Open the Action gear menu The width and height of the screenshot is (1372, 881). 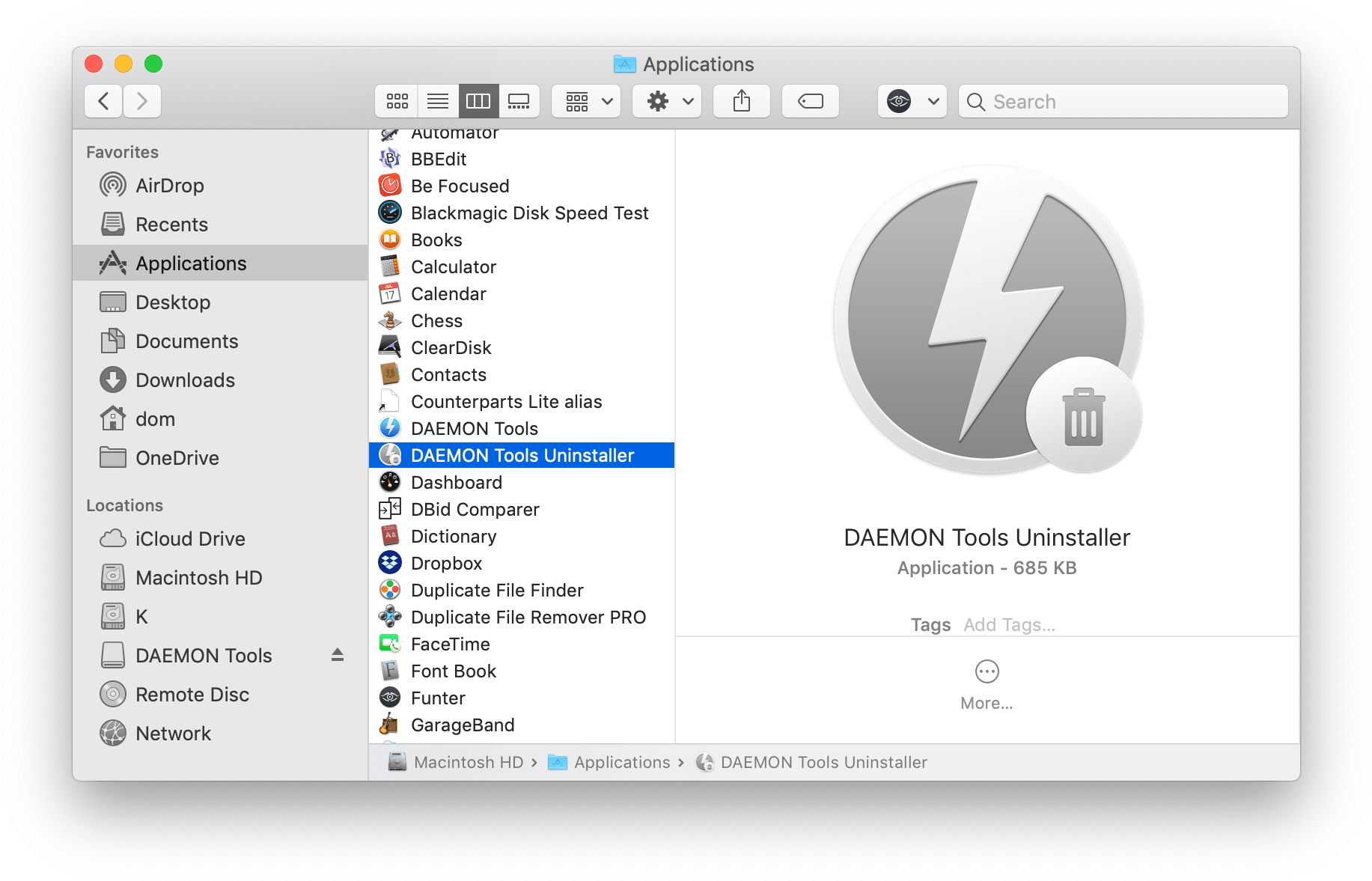(x=667, y=101)
